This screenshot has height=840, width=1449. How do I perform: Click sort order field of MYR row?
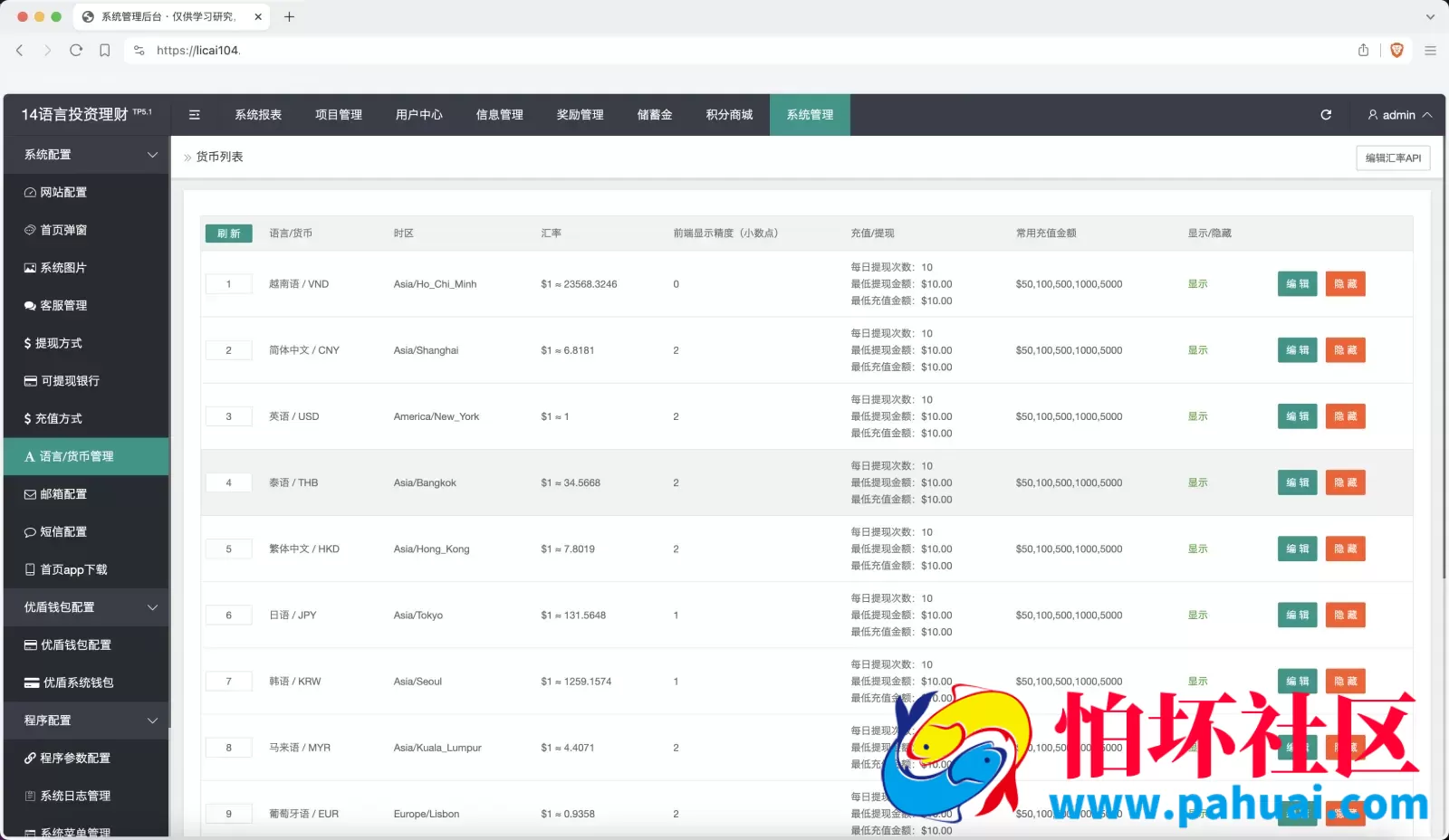coord(229,748)
